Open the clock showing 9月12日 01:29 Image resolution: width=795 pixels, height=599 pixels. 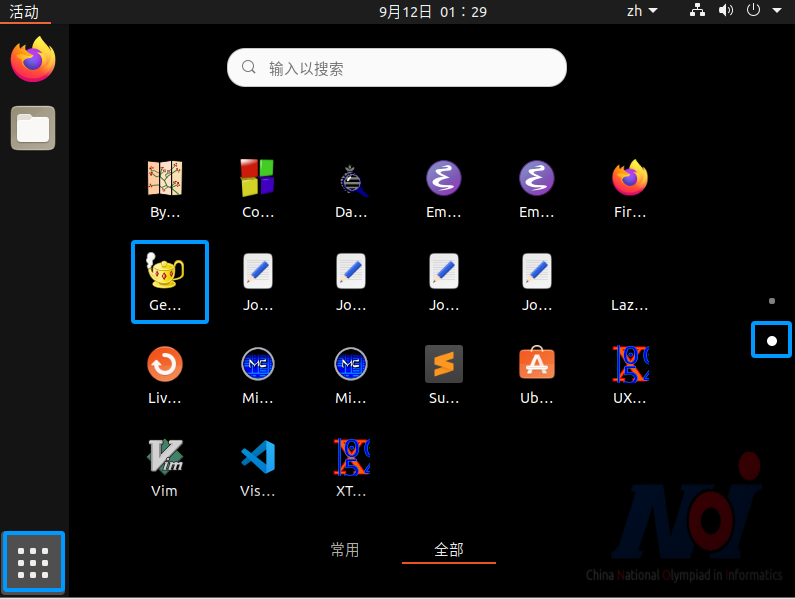click(432, 12)
